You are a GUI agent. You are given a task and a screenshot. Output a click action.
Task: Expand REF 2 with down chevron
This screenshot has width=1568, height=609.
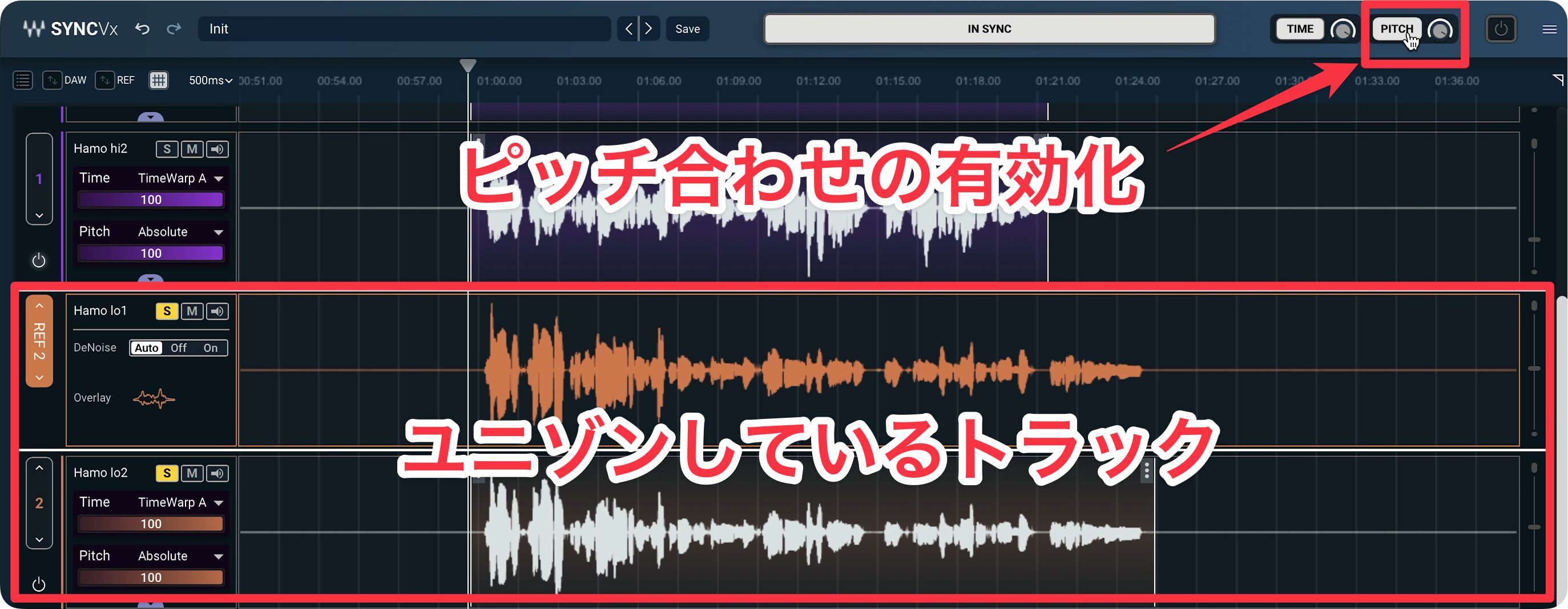pos(39,378)
